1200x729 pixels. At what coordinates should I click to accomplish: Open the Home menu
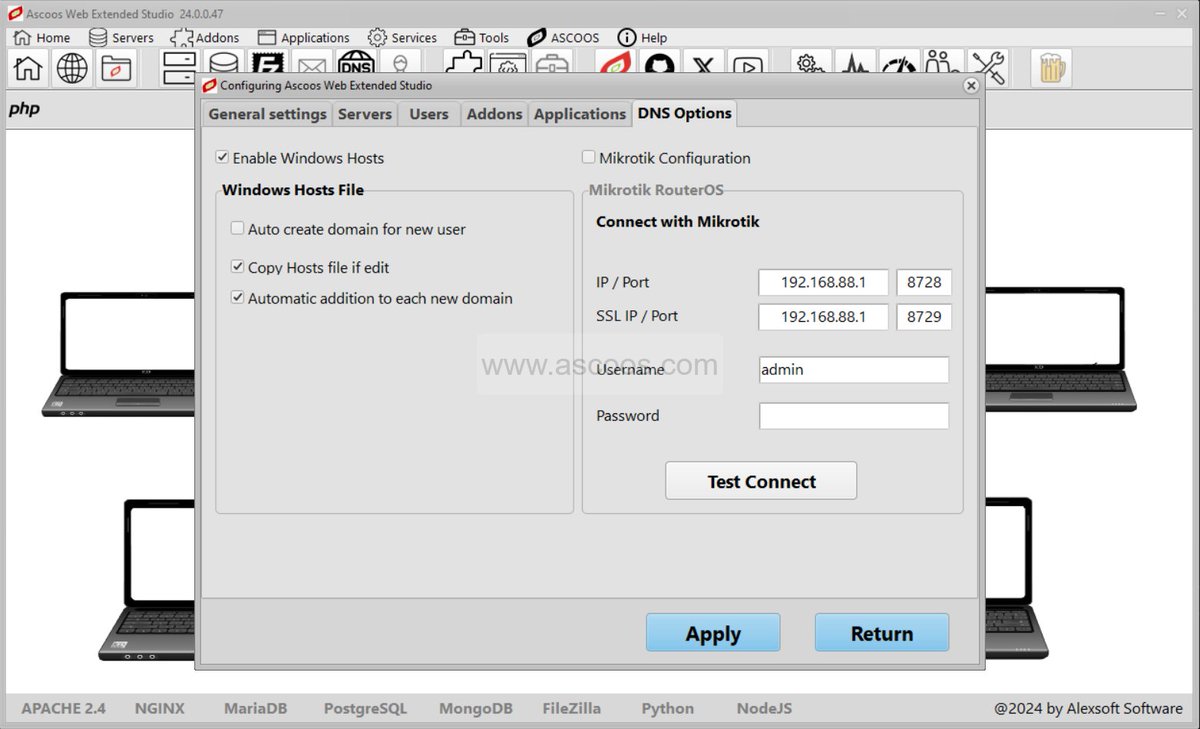pyautogui.click(x=41, y=37)
